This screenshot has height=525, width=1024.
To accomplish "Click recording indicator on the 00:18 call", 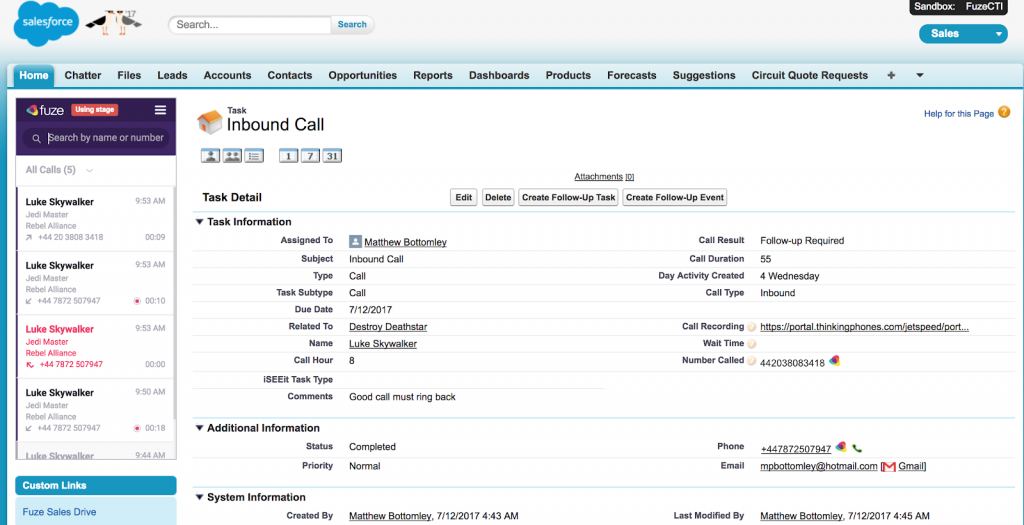I will point(137,428).
